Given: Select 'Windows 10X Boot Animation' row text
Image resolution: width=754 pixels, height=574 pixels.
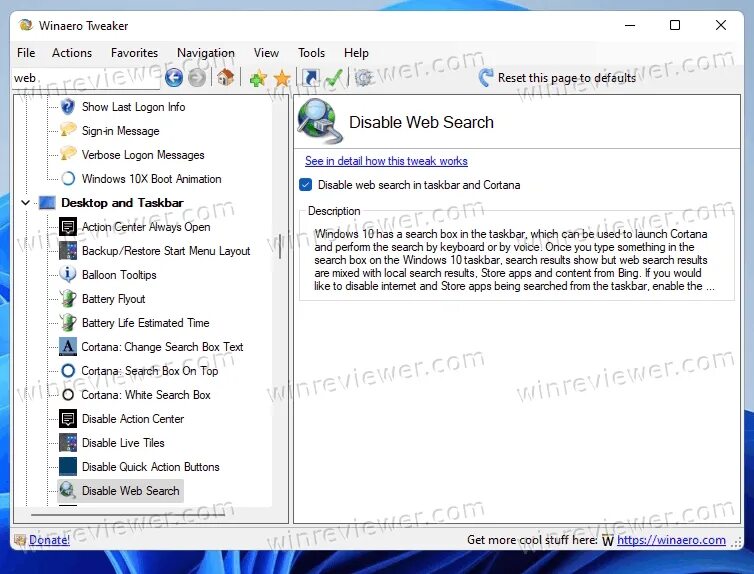Looking at the screenshot, I should pyautogui.click(x=151, y=179).
